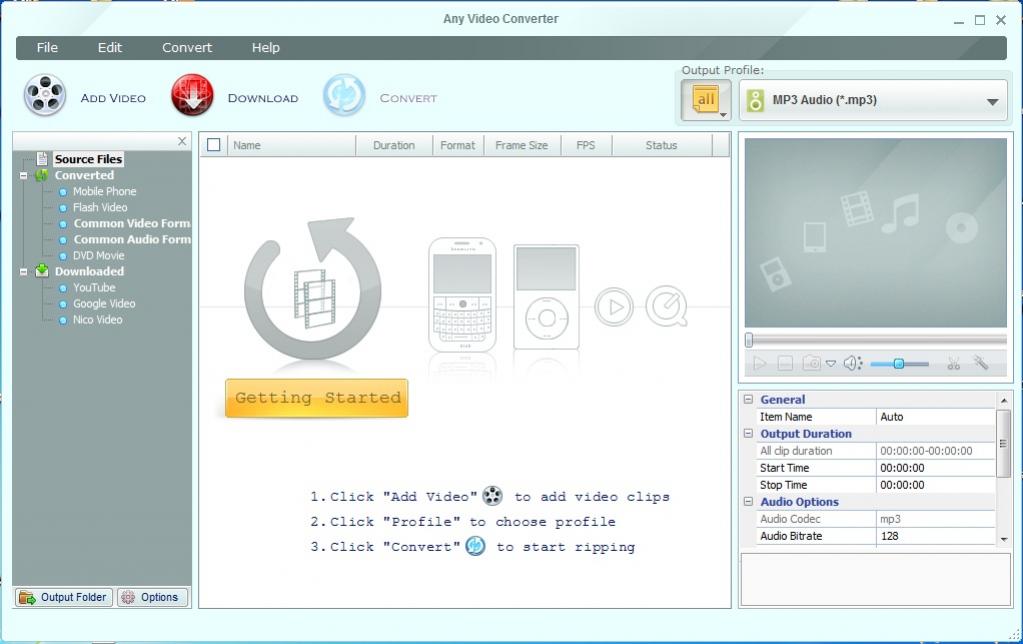
Task: Click the green MP3 device icon in profile box
Action: pyautogui.click(x=755, y=100)
